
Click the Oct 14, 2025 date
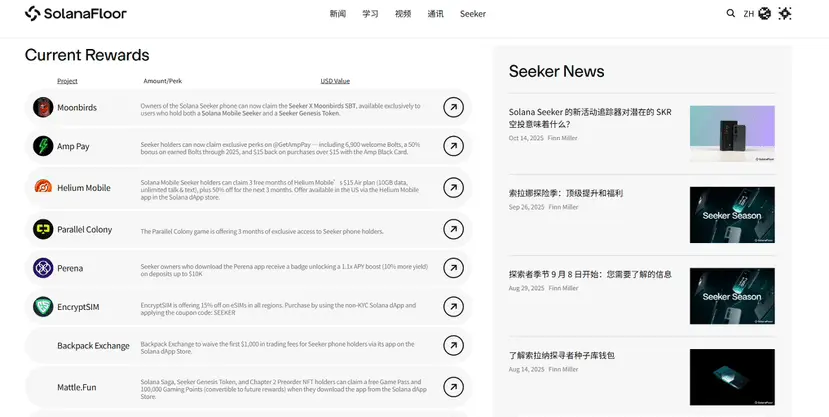coord(526,138)
